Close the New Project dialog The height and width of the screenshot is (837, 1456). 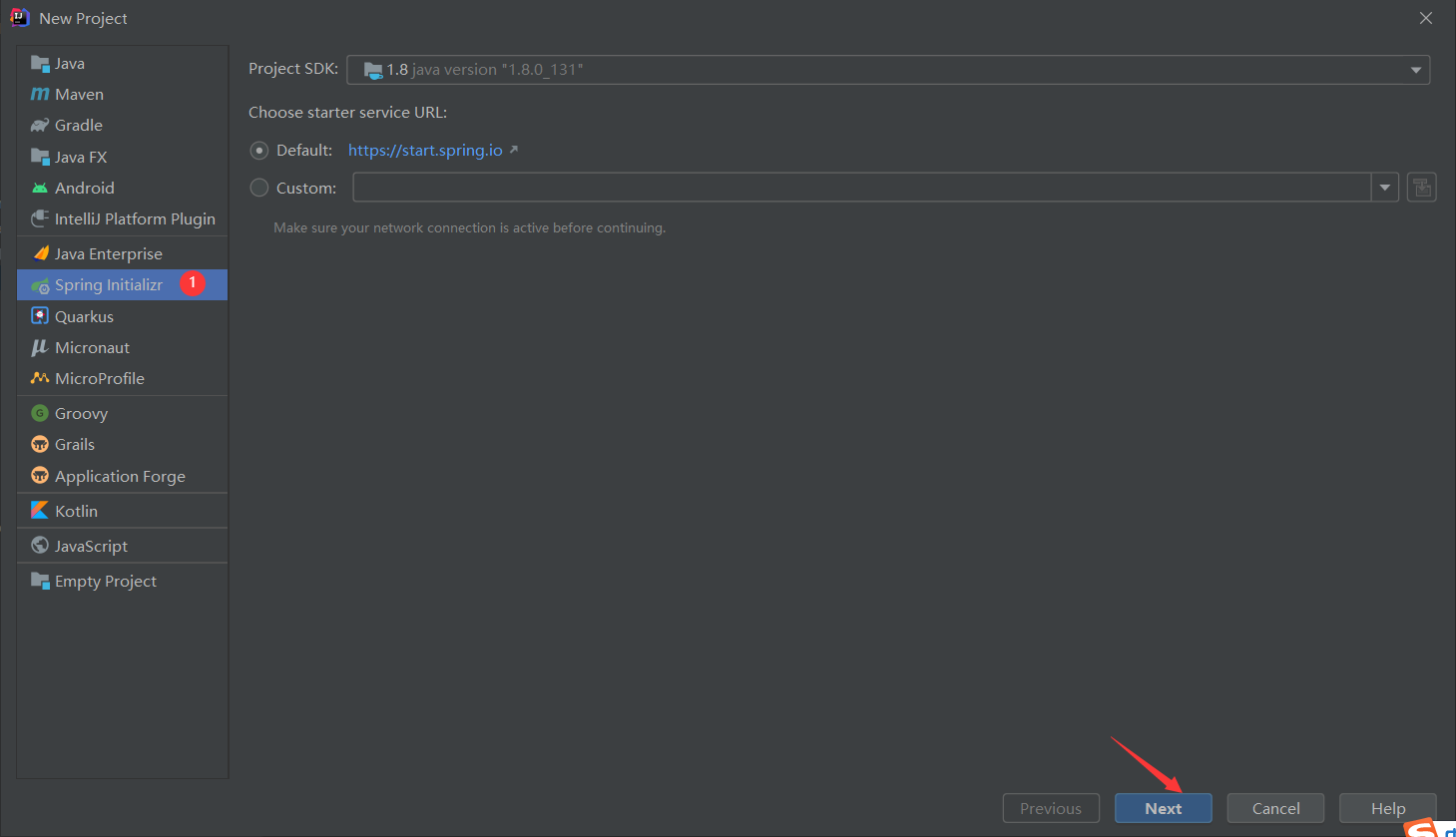tap(1426, 18)
